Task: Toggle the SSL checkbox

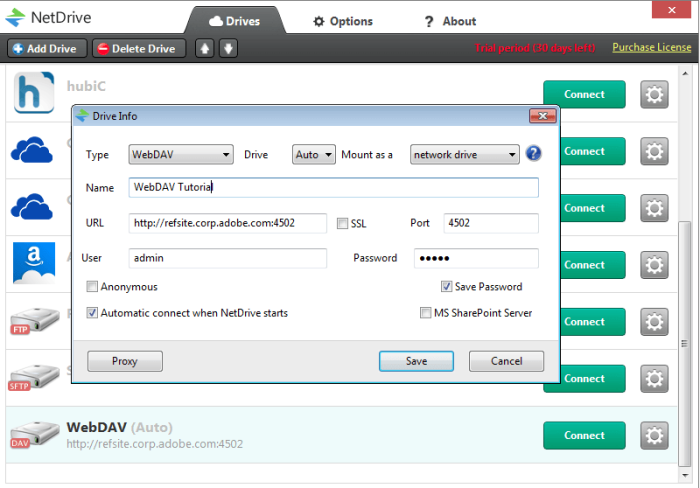Action: (342, 223)
